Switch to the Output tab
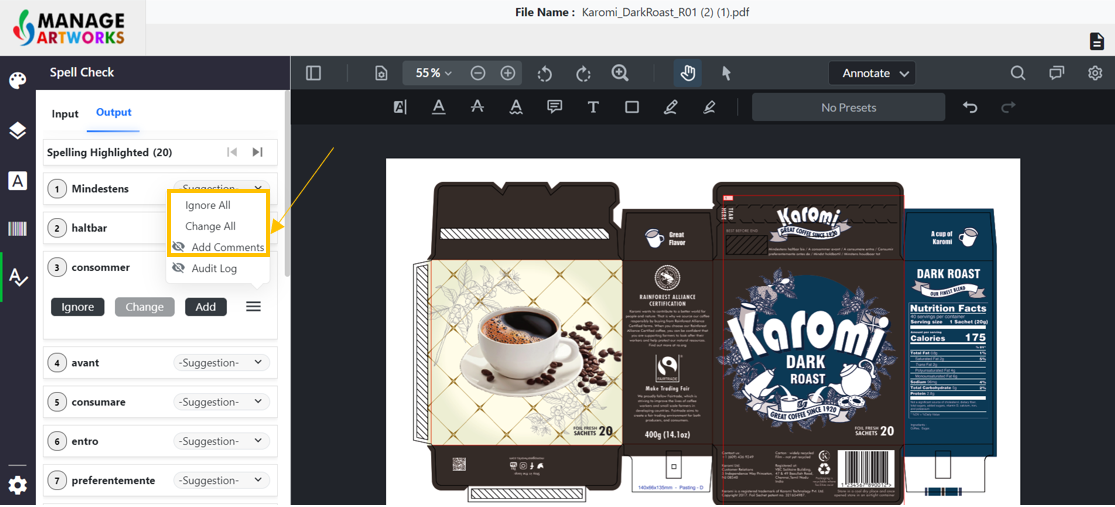 pyautogui.click(x=114, y=112)
